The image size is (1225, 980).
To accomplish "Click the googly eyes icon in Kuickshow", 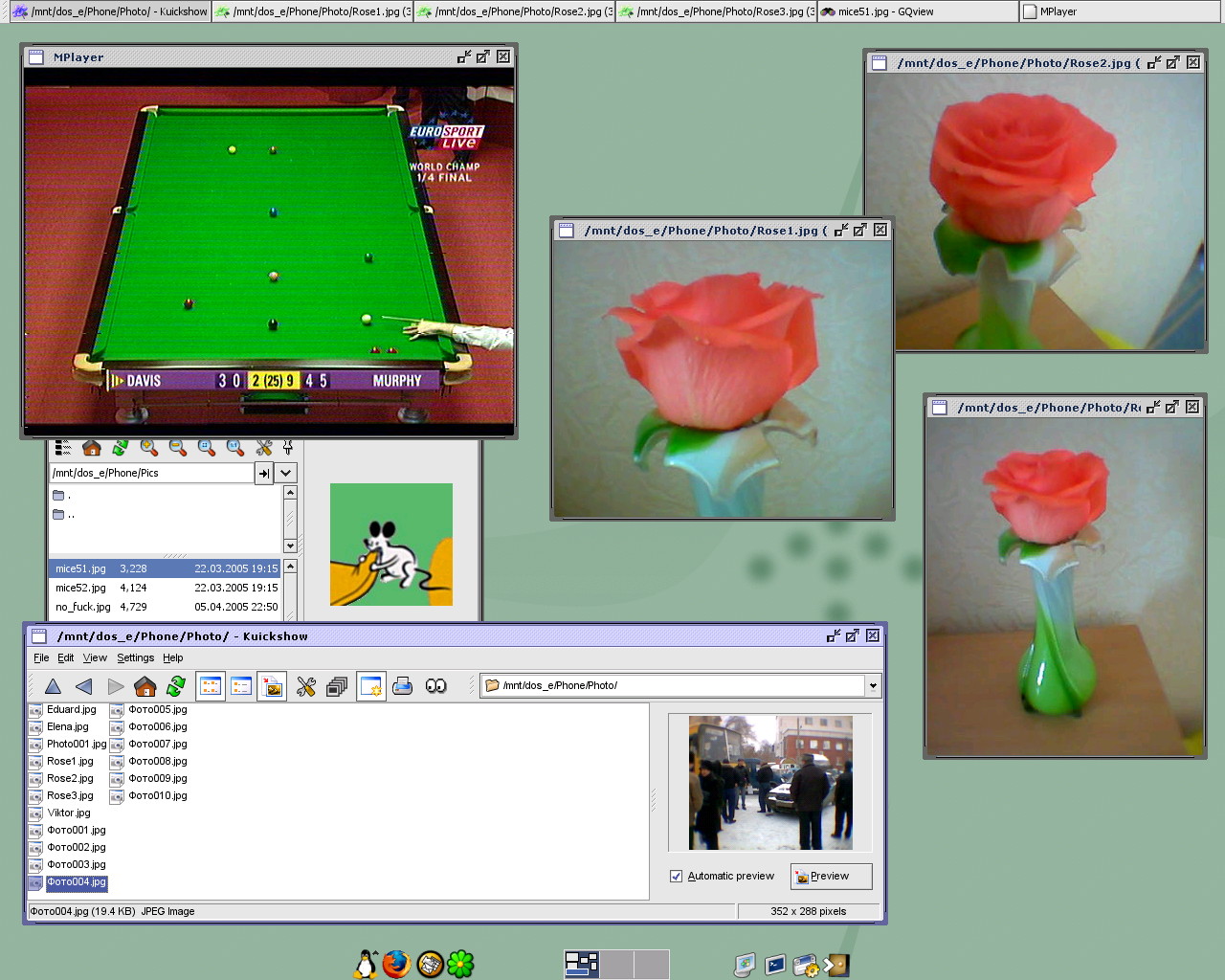I will point(435,686).
